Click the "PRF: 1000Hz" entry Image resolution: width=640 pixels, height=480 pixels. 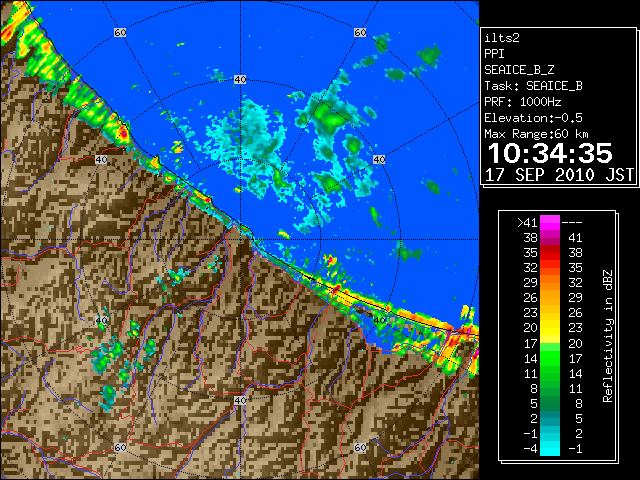coord(522,102)
